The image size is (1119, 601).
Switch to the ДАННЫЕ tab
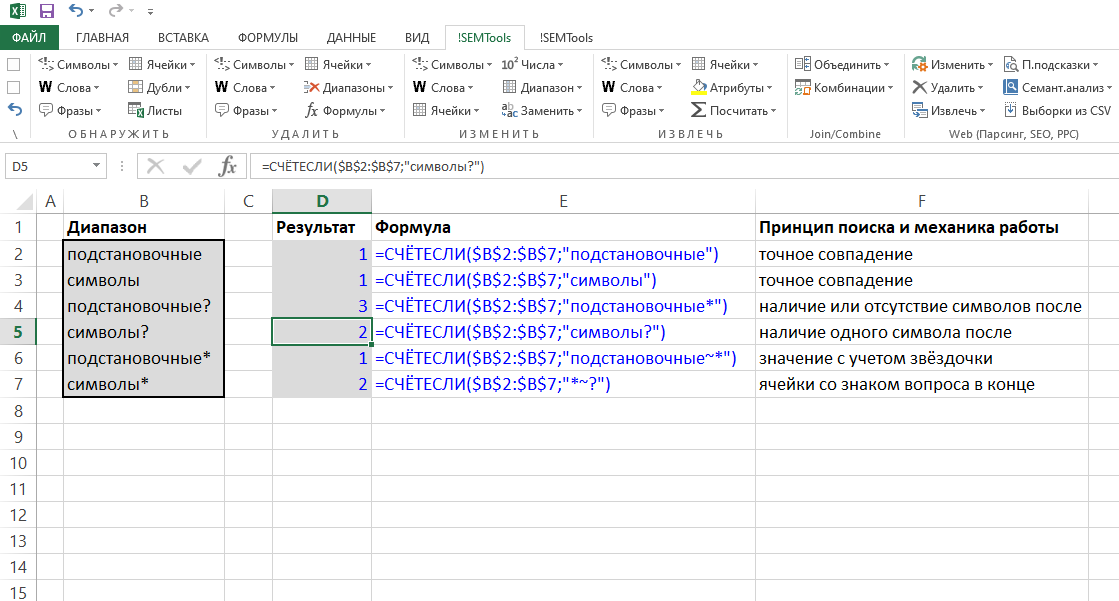(351, 38)
